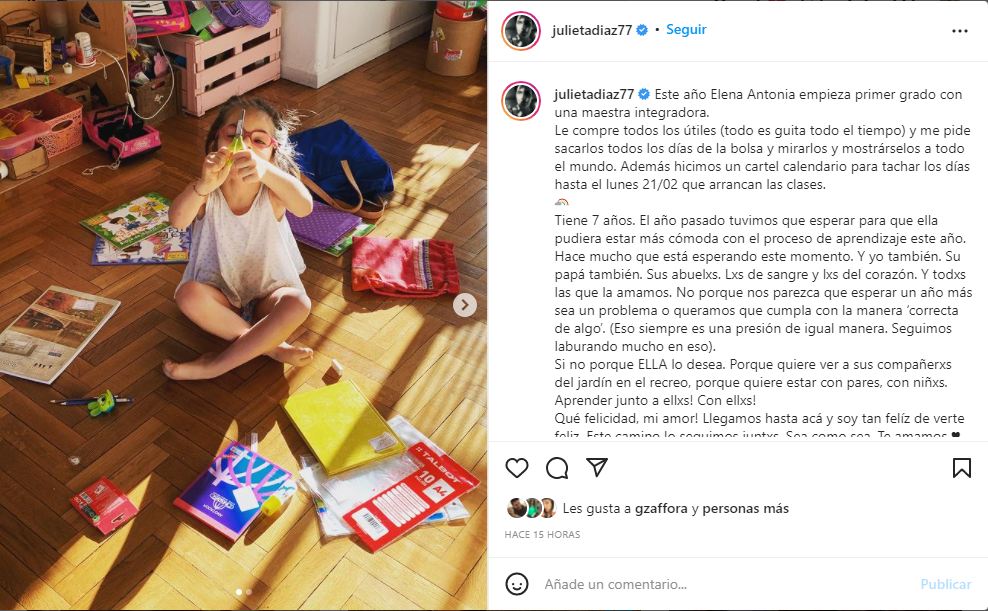Save the post with the bookmark icon
988x611 pixels.
962,468
